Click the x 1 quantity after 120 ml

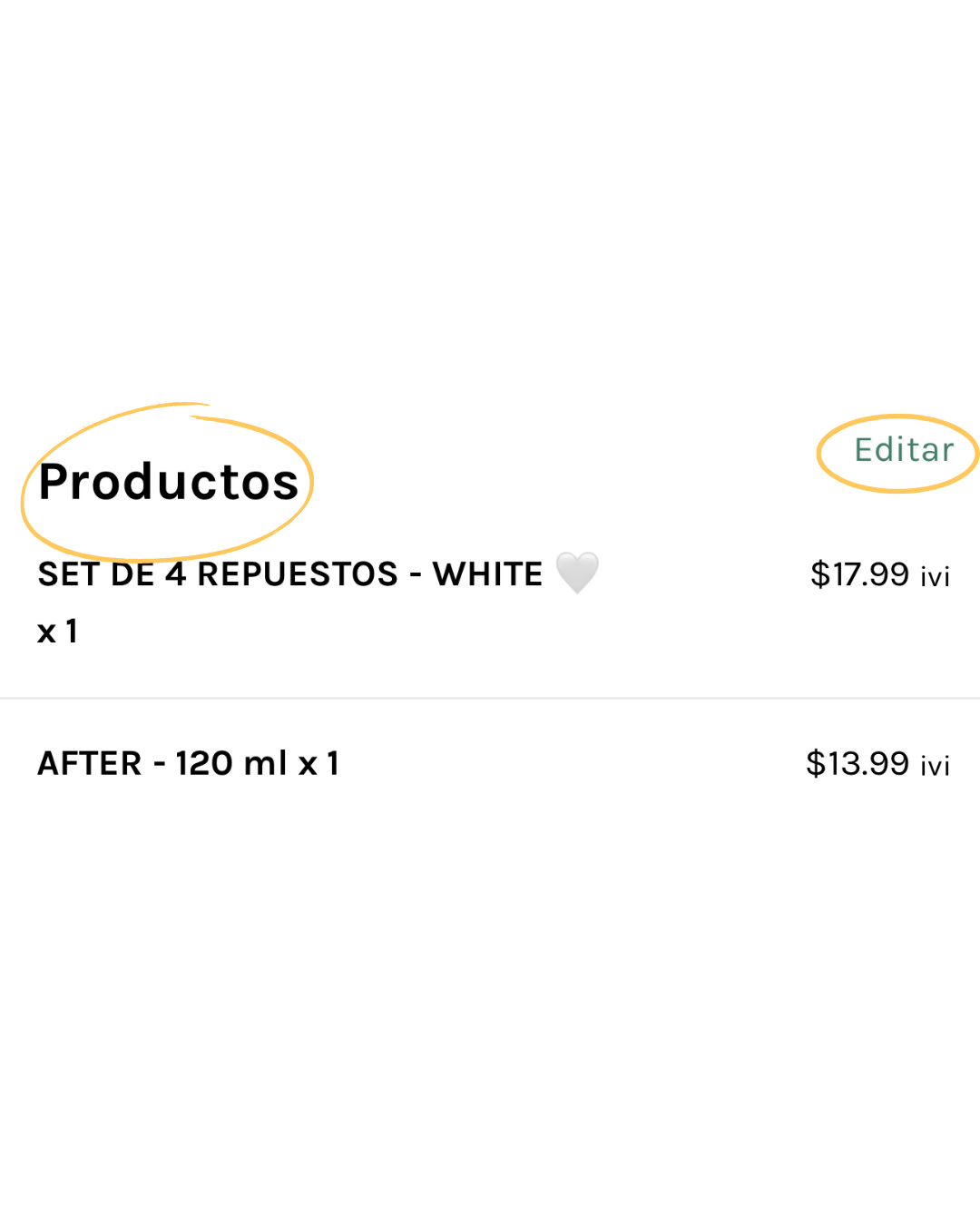point(318,763)
